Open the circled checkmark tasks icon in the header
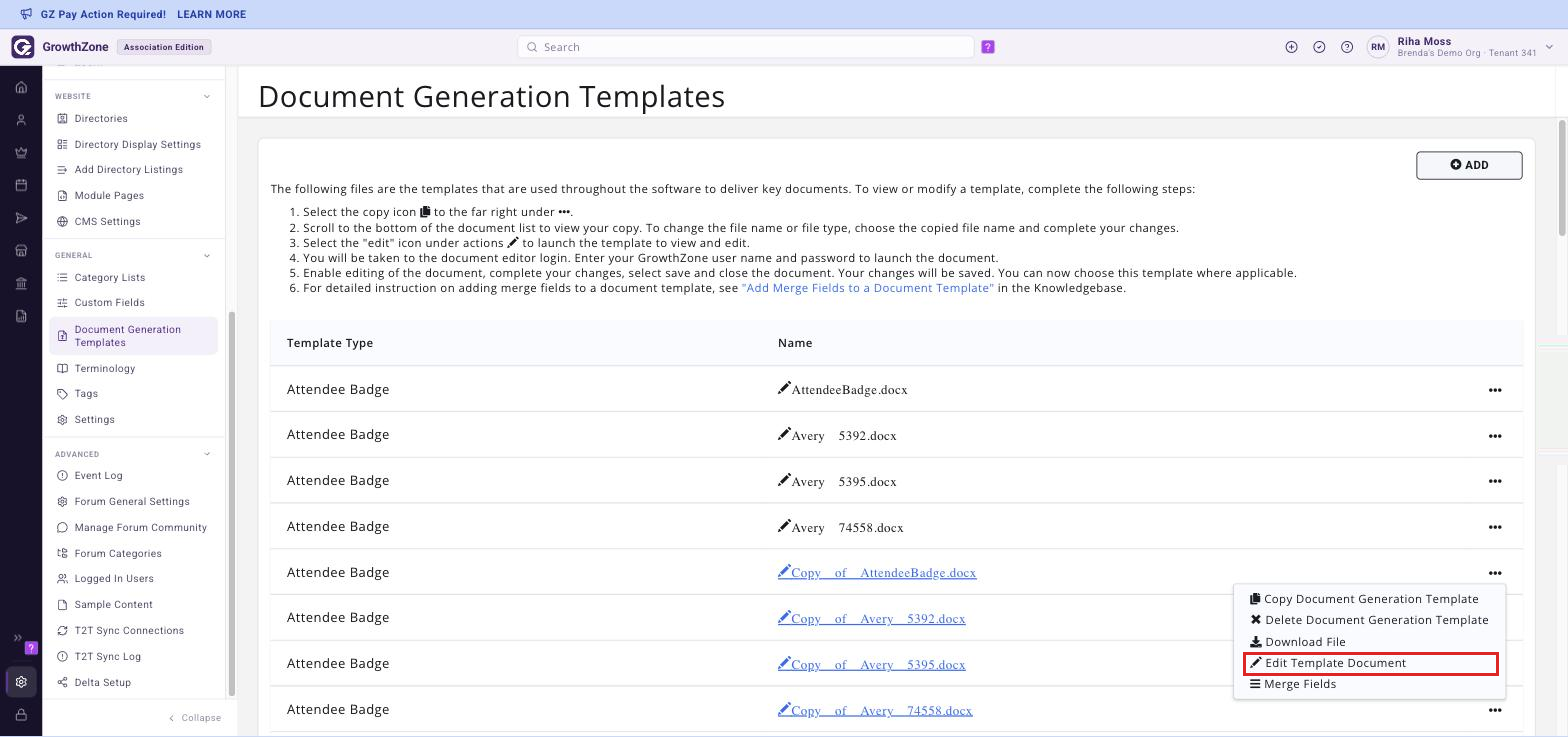 point(1319,47)
